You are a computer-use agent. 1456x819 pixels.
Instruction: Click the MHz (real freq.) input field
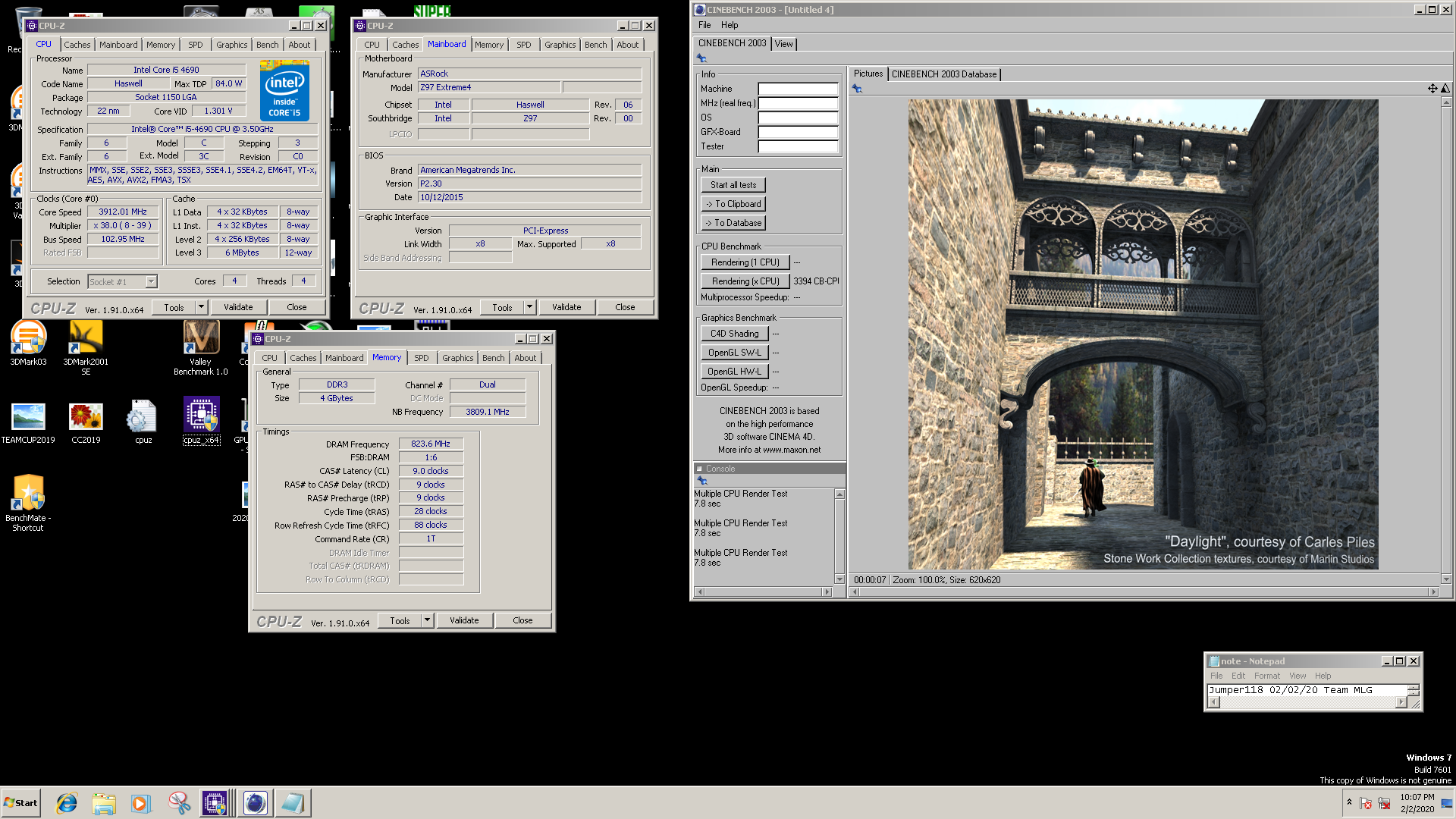pyautogui.click(x=798, y=103)
